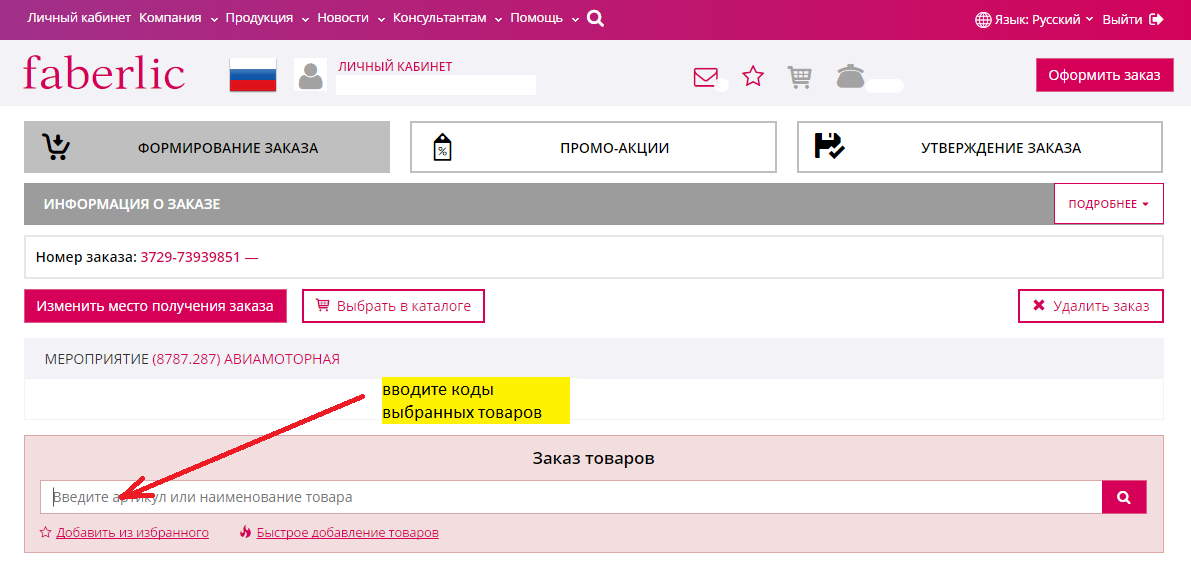
Task: Click Выбрать в каталоге button
Action: pyautogui.click(x=393, y=306)
